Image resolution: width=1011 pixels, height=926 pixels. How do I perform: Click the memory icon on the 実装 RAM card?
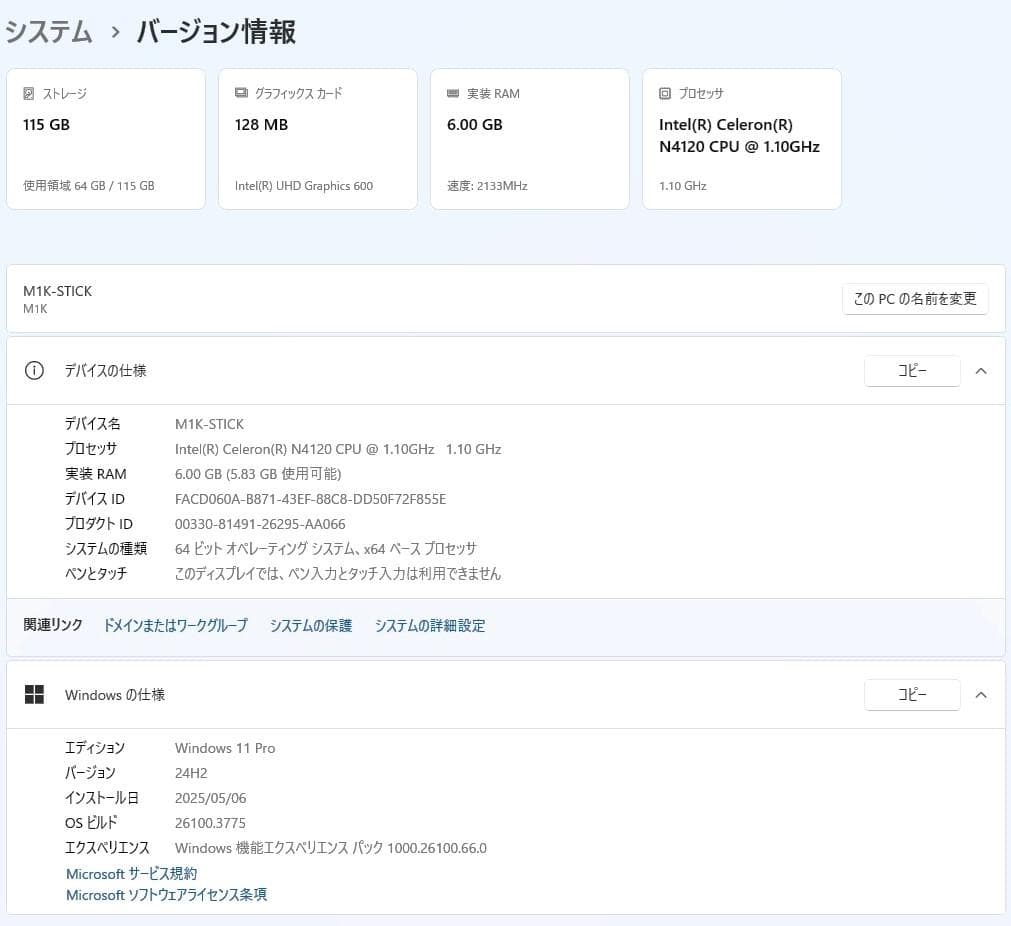pos(452,93)
